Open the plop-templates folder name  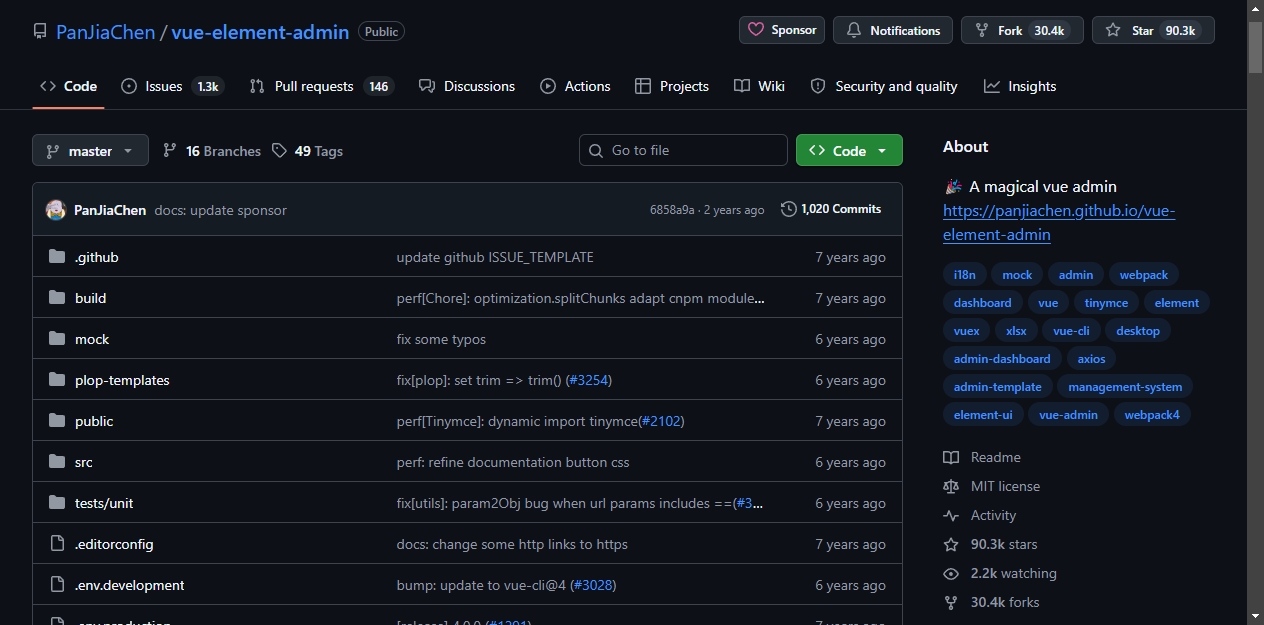tap(122, 380)
